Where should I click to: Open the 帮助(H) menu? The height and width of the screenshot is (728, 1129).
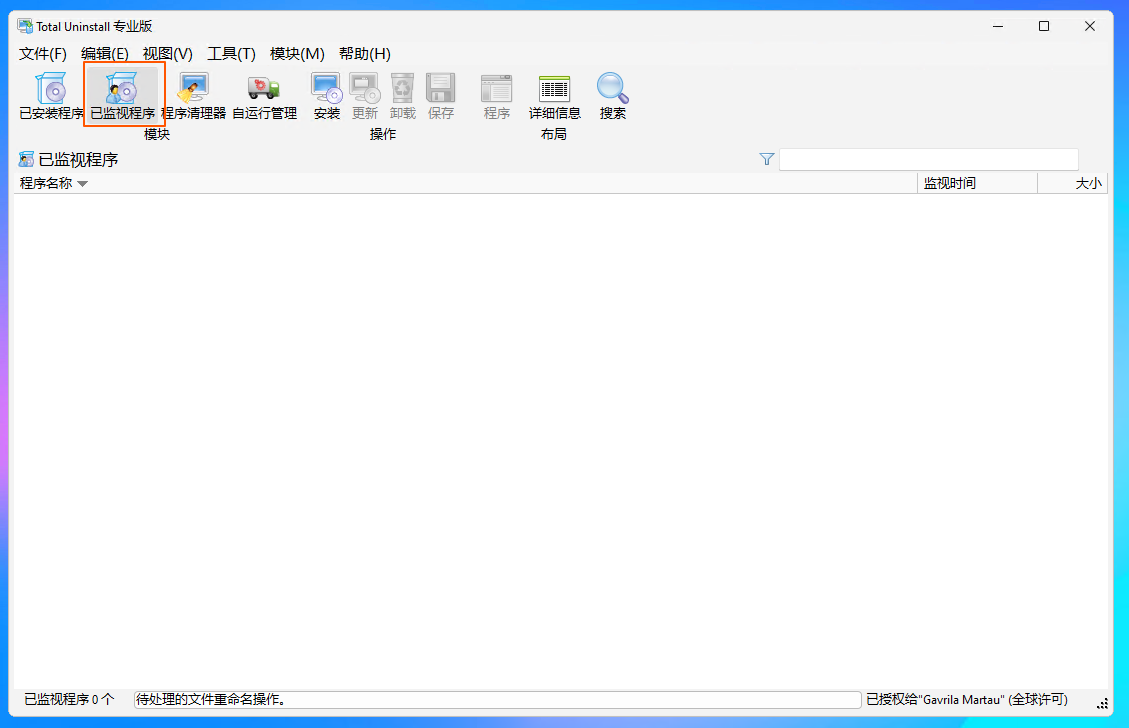364,54
